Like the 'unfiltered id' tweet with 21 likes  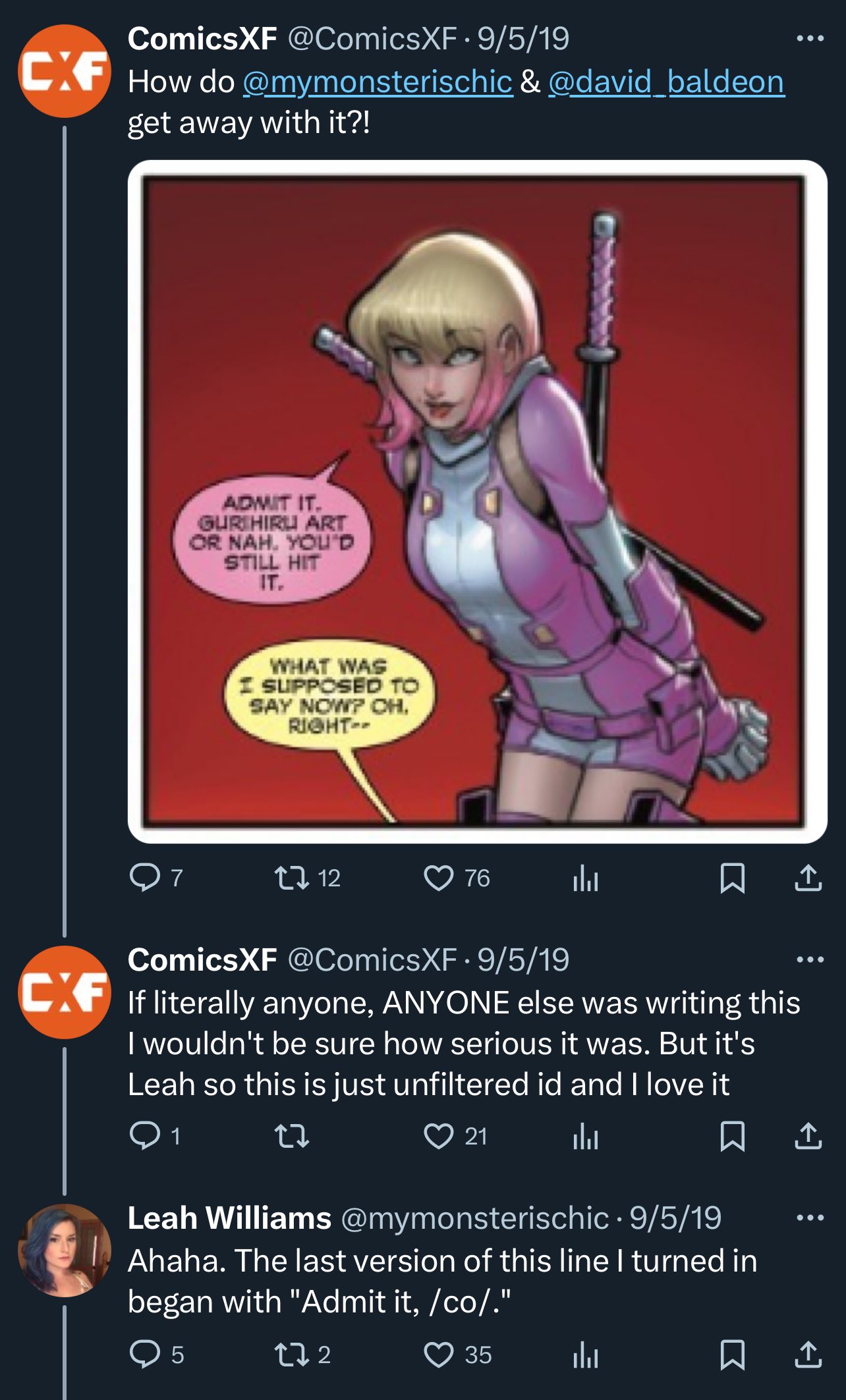[x=438, y=1136]
